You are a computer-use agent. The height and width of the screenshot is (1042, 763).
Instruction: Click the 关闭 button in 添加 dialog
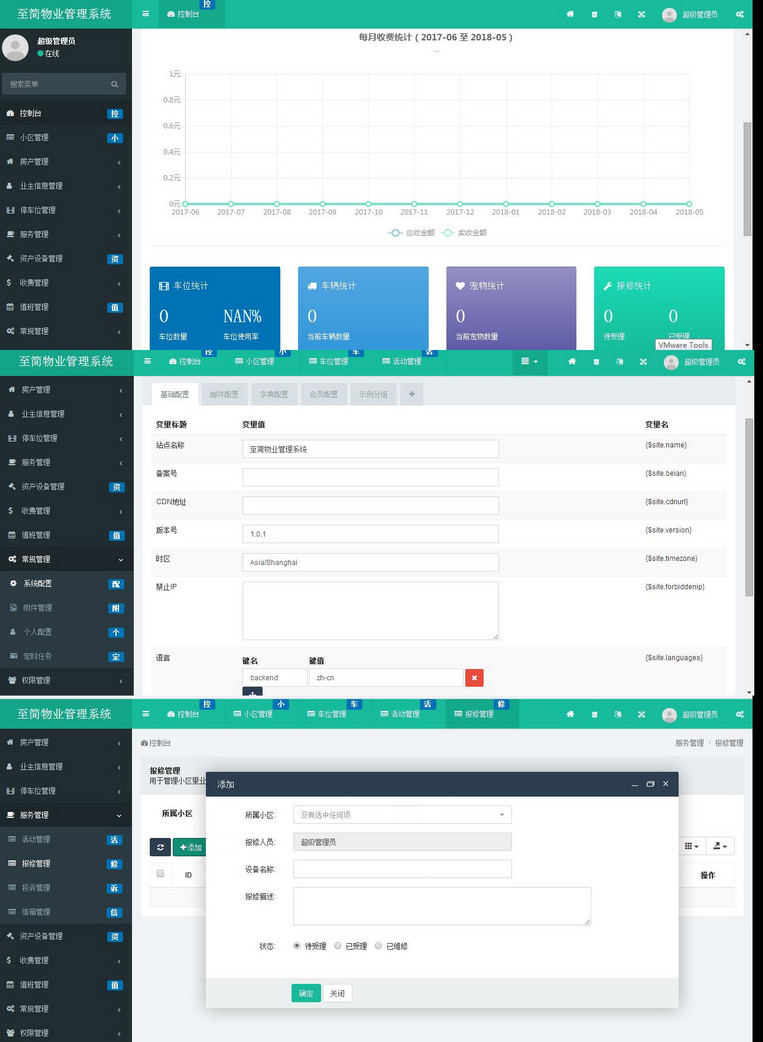click(338, 993)
